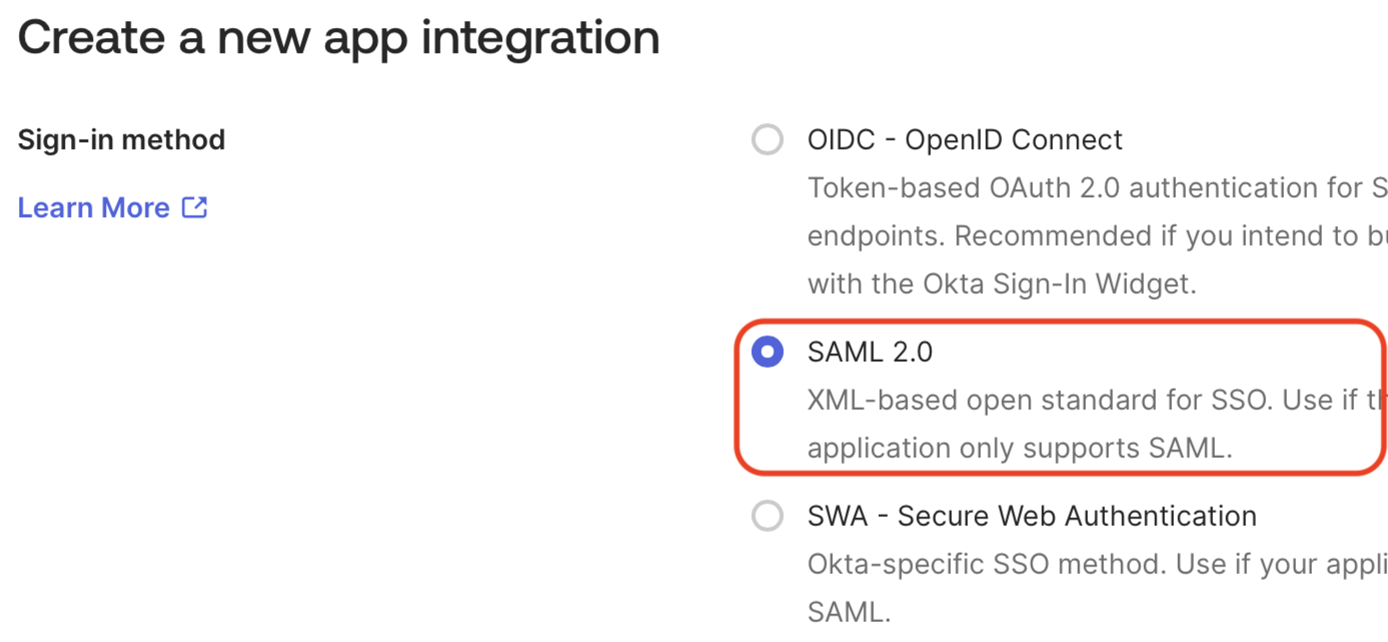1388x642 pixels.
Task: Click the filled blue radio indicator
Action: (x=766, y=352)
